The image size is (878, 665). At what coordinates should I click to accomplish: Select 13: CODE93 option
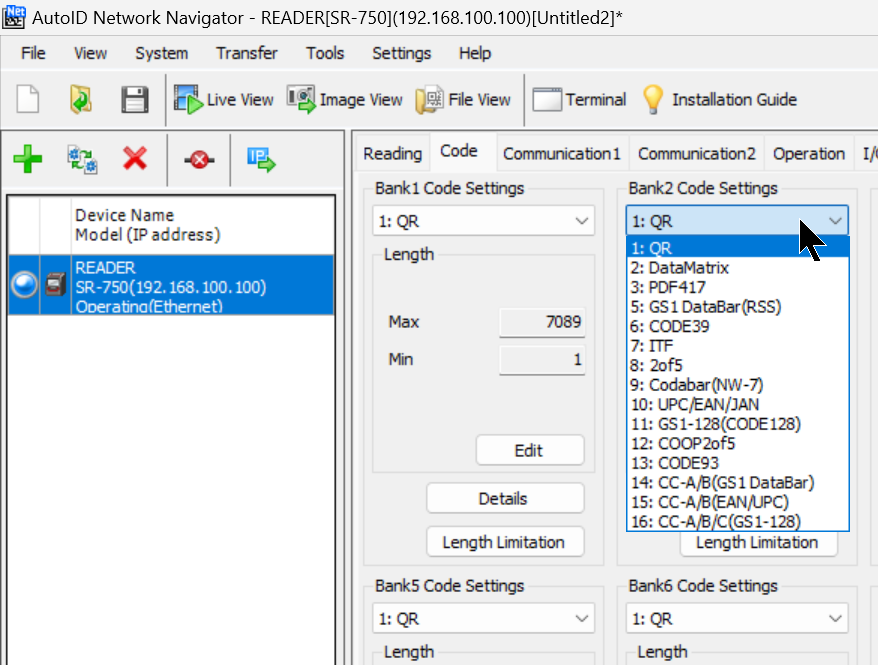(x=738, y=463)
